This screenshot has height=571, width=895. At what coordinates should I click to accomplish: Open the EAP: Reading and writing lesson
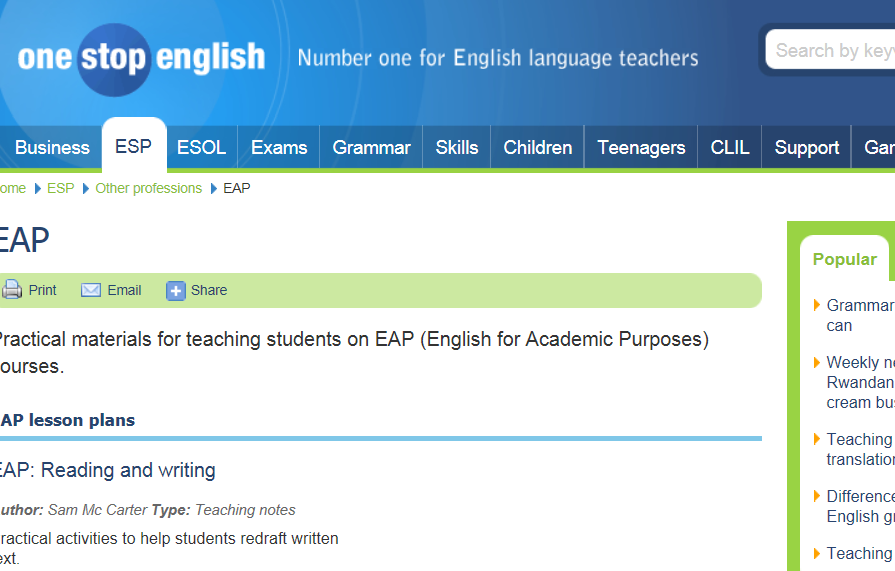107,470
